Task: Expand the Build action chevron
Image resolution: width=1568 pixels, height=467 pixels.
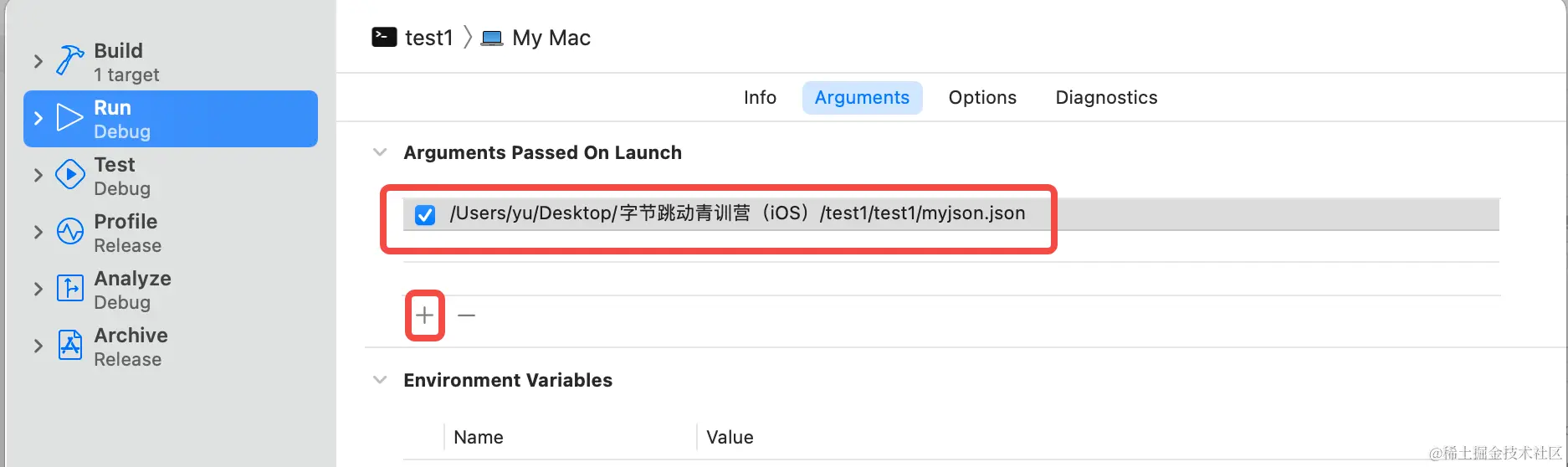Action: click(x=38, y=61)
